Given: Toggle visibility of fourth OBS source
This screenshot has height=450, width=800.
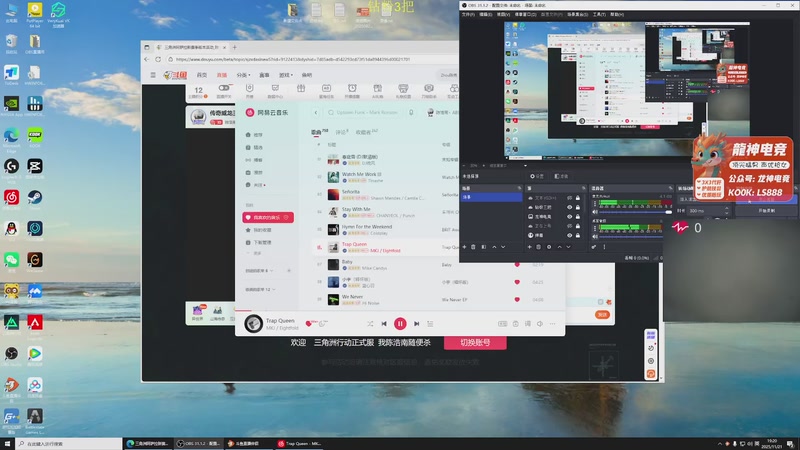Looking at the screenshot, I should tap(569, 226).
